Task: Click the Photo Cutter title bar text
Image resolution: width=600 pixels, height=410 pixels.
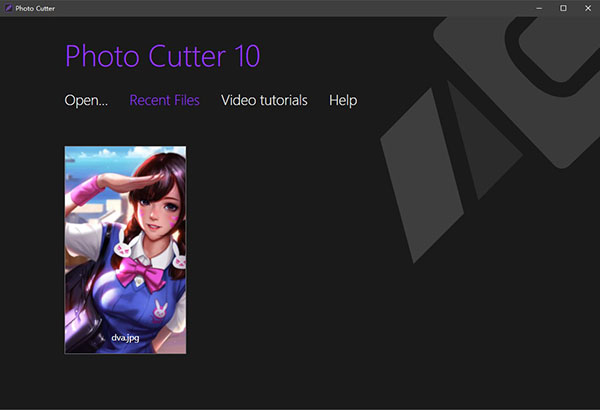Action: [x=35, y=8]
